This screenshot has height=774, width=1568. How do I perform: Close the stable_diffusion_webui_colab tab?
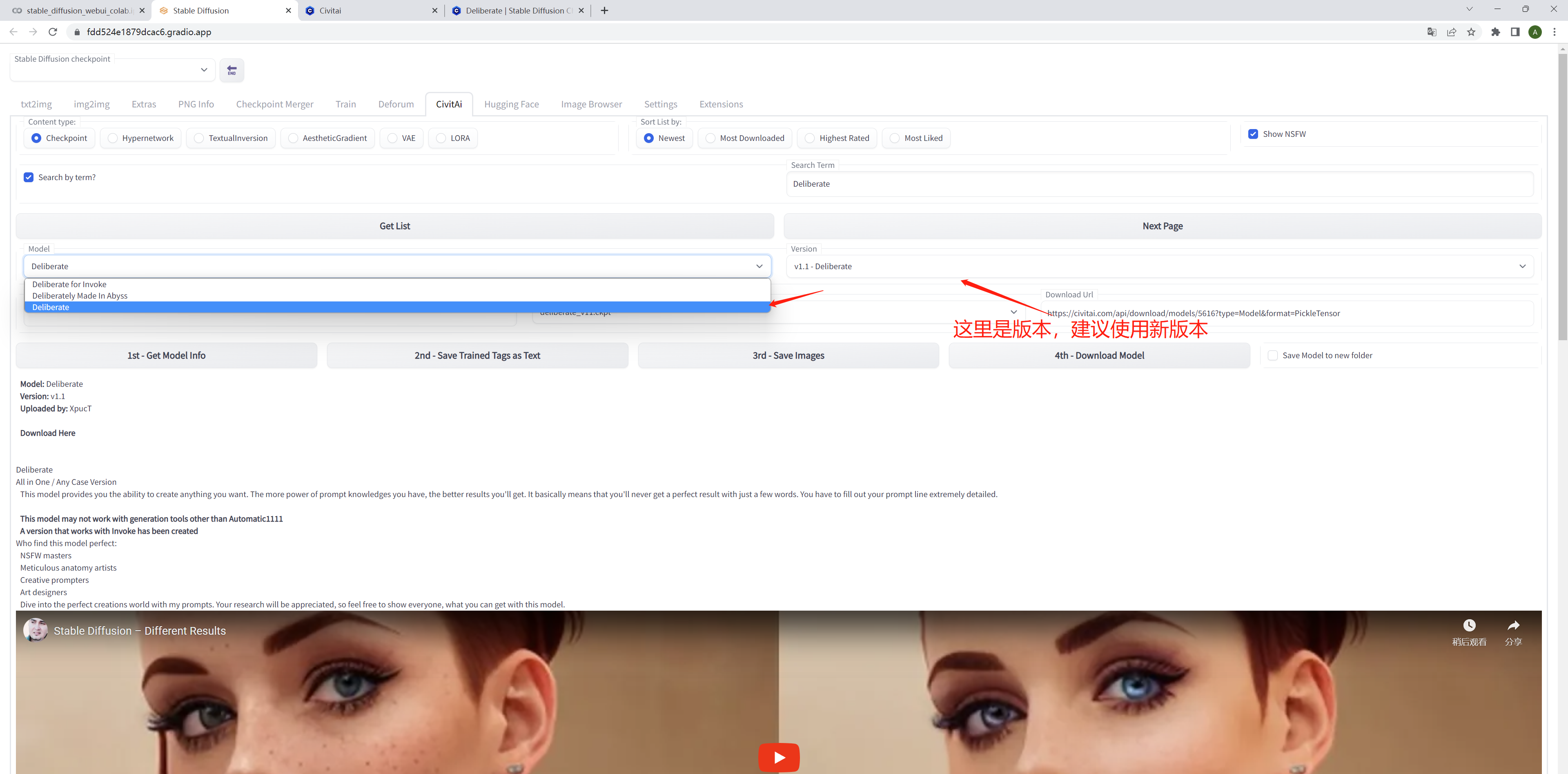(x=142, y=10)
